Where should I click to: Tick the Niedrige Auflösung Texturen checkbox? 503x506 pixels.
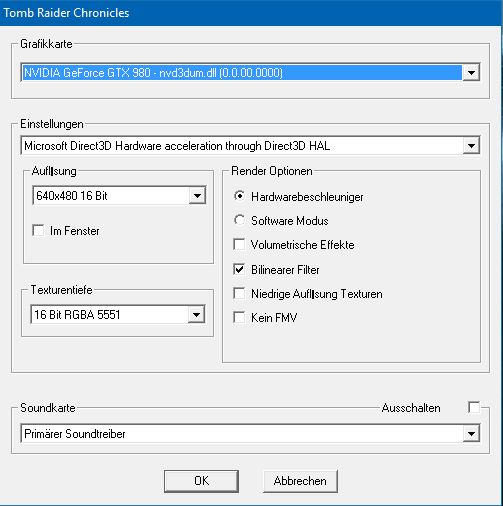[239, 293]
